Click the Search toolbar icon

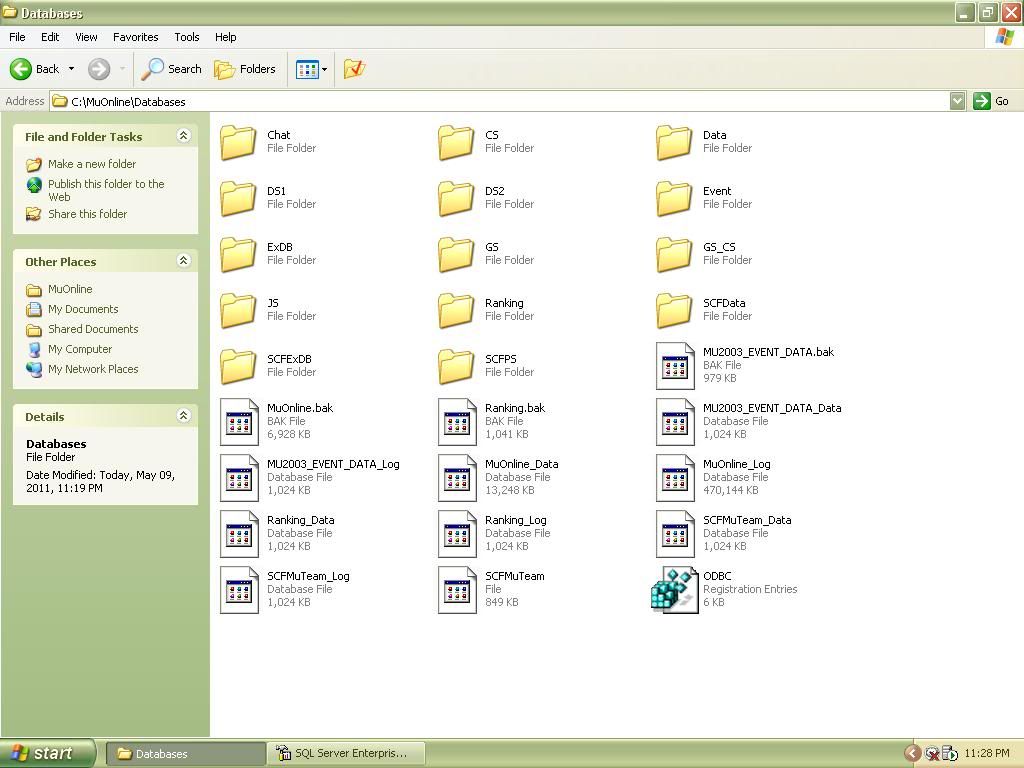172,69
